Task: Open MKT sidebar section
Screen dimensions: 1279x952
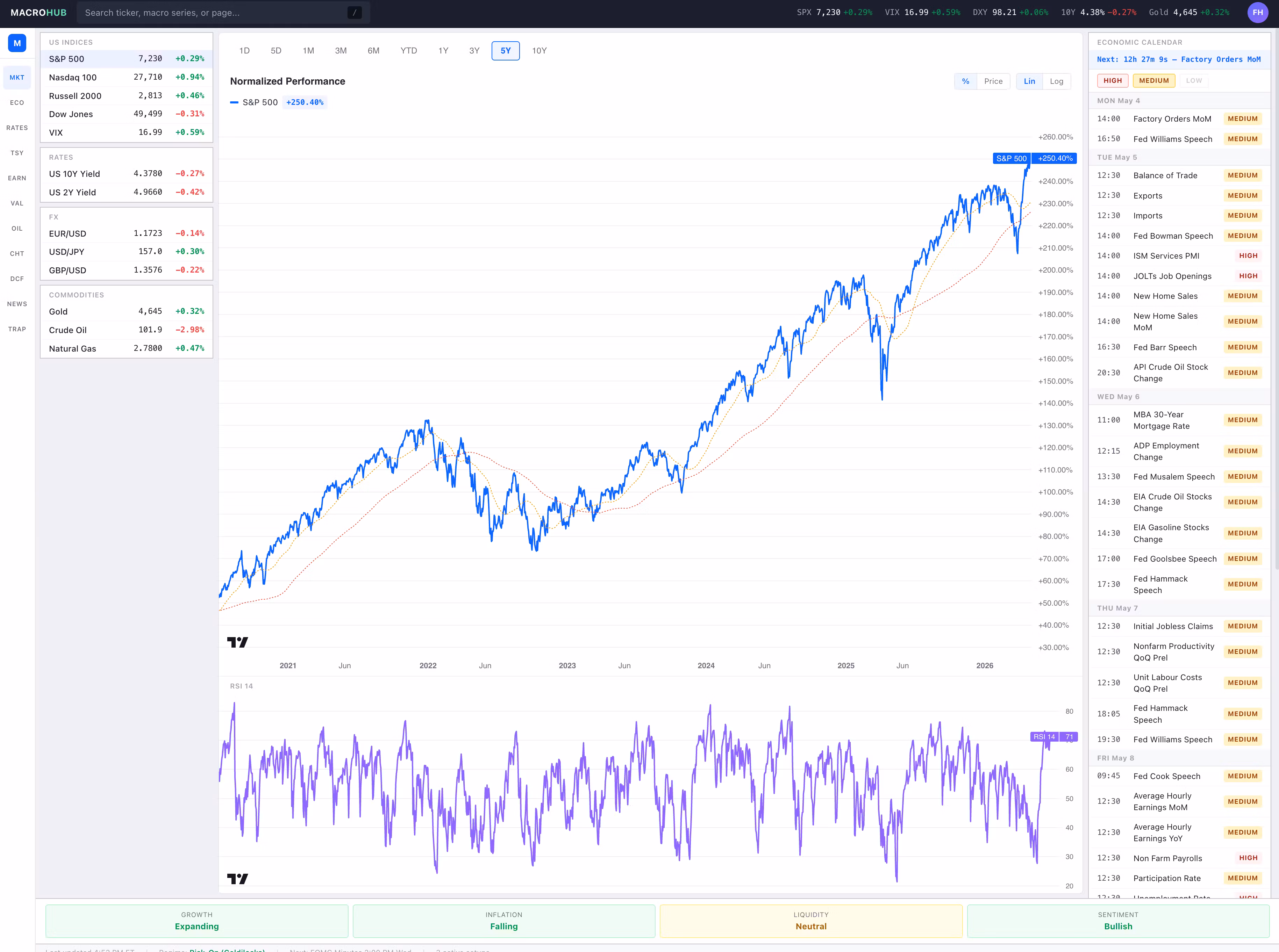Action: [x=17, y=78]
